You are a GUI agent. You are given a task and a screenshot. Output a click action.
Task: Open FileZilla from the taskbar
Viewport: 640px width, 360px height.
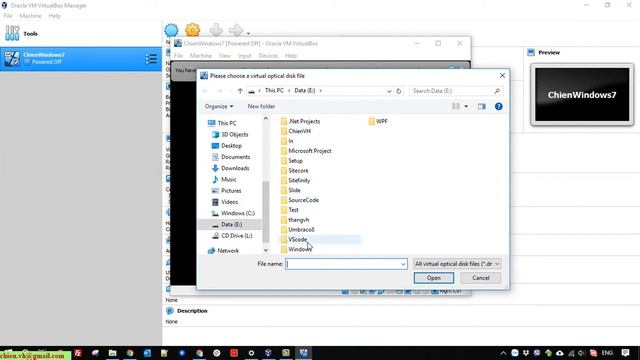pyautogui.click(x=78, y=353)
